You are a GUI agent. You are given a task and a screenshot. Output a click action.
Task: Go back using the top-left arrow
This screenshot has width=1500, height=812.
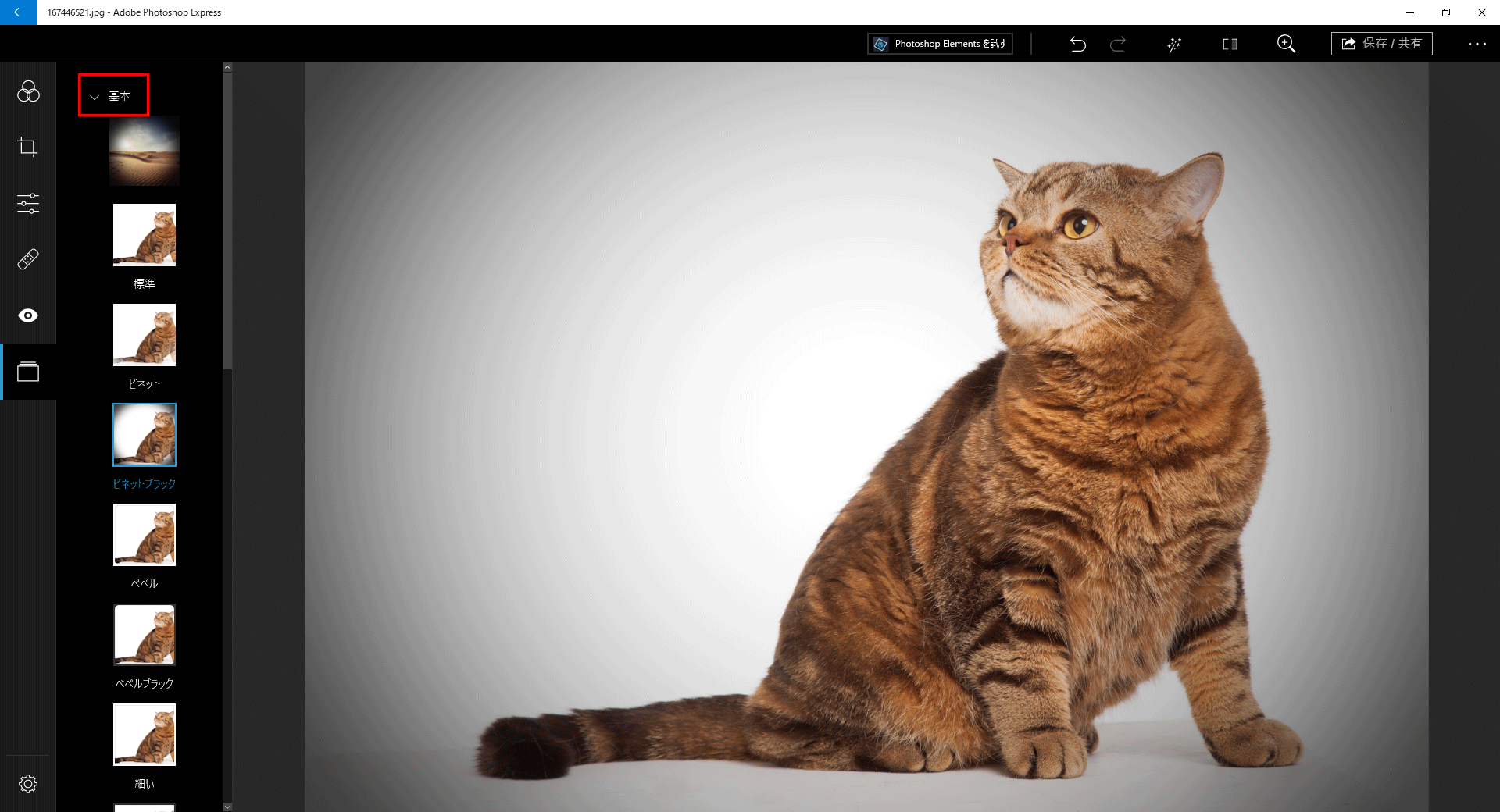click(19, 12)
